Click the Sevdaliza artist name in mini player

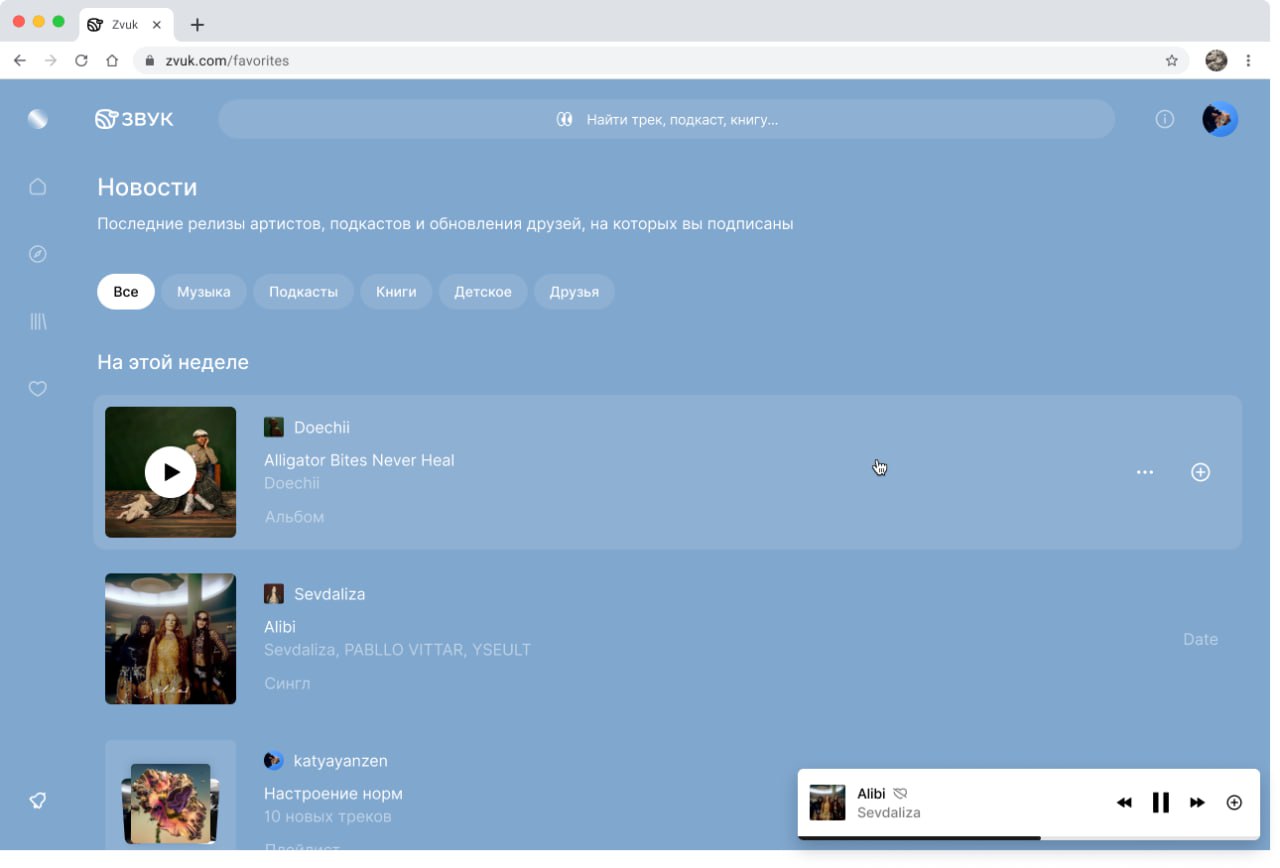[889, 812]
